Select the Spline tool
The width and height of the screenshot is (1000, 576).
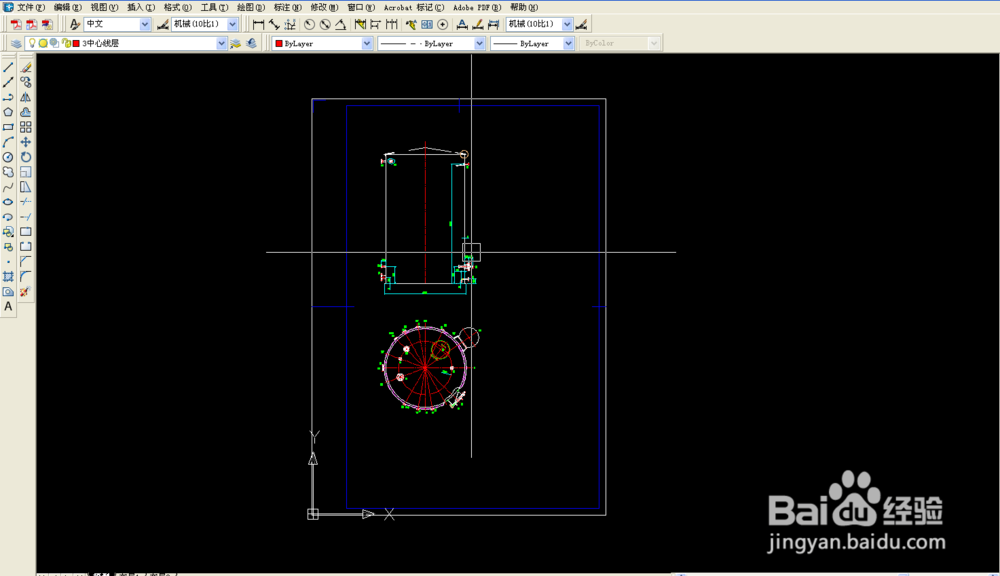8,187
